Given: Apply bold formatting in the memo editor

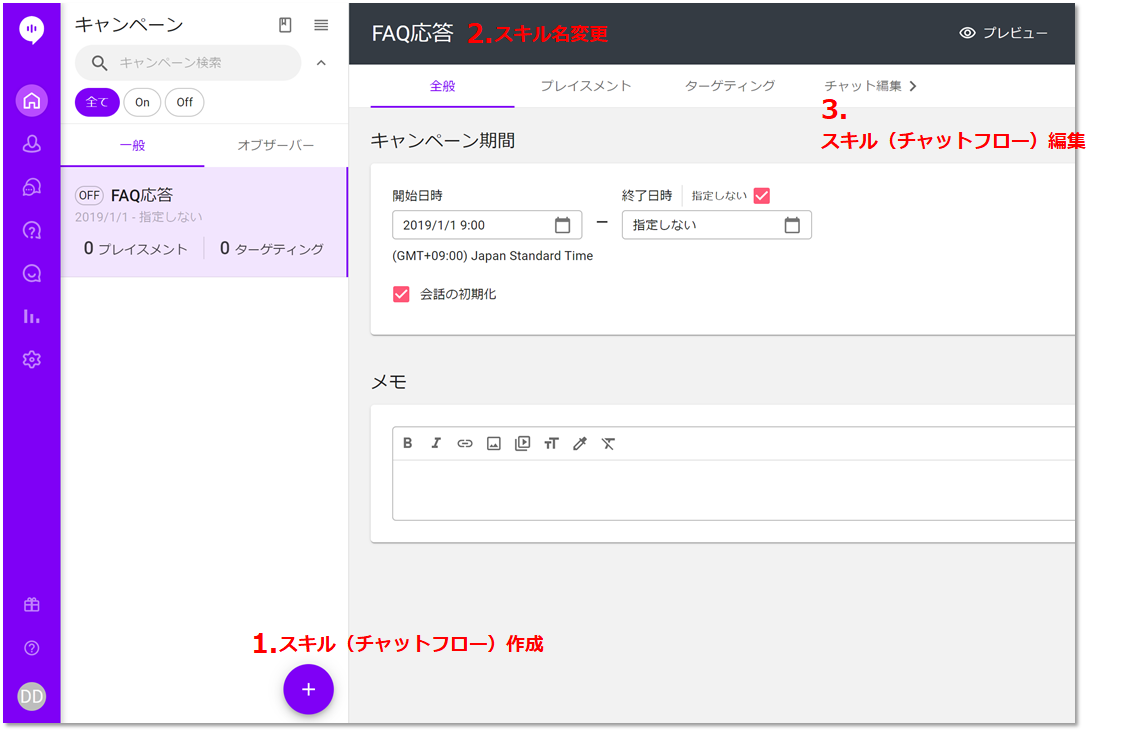Looking at the screenshot, I should click(407, 443).
